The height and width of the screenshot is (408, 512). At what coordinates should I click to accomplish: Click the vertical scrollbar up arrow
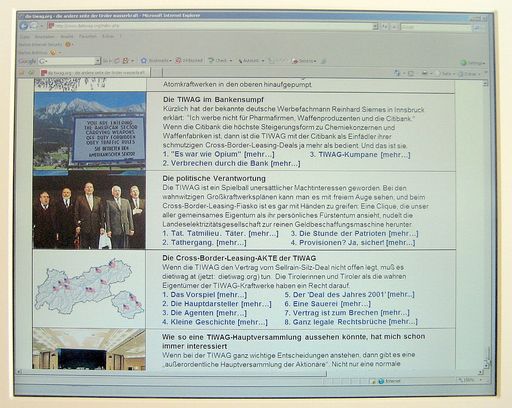[x=486, y=83]
